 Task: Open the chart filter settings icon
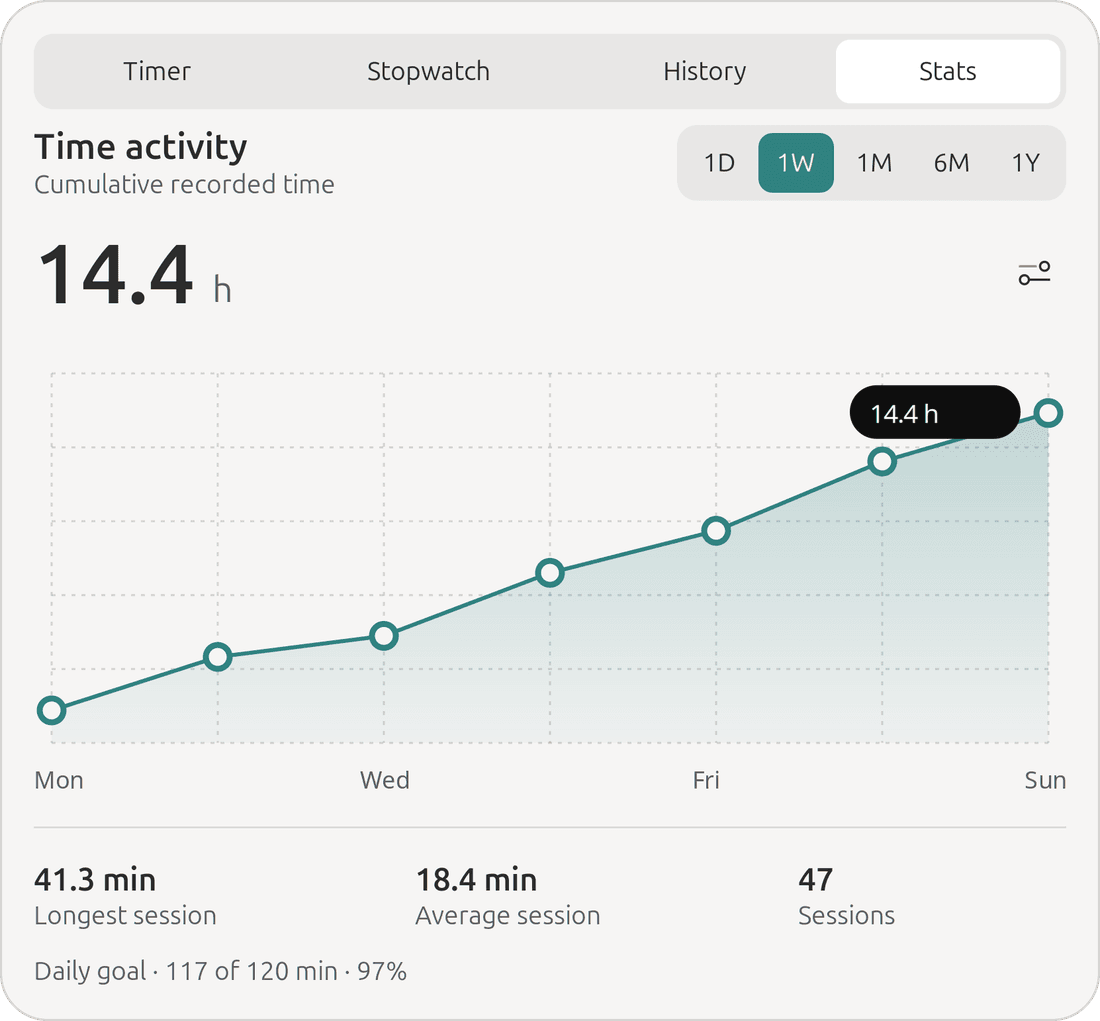coord(1034,273)
